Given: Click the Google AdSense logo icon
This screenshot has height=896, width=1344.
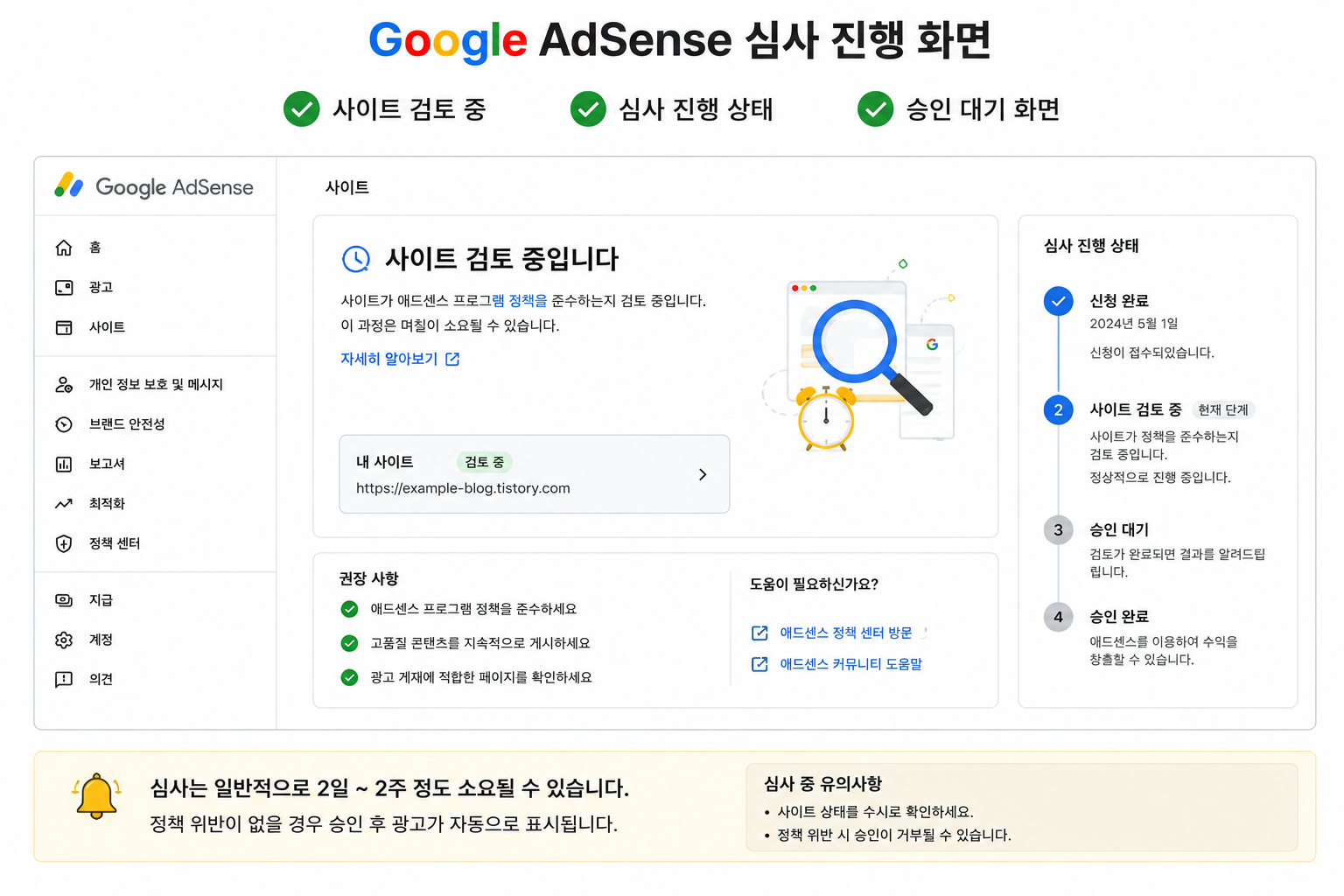Looking at the screenshot, I should (x=69, y=185).
